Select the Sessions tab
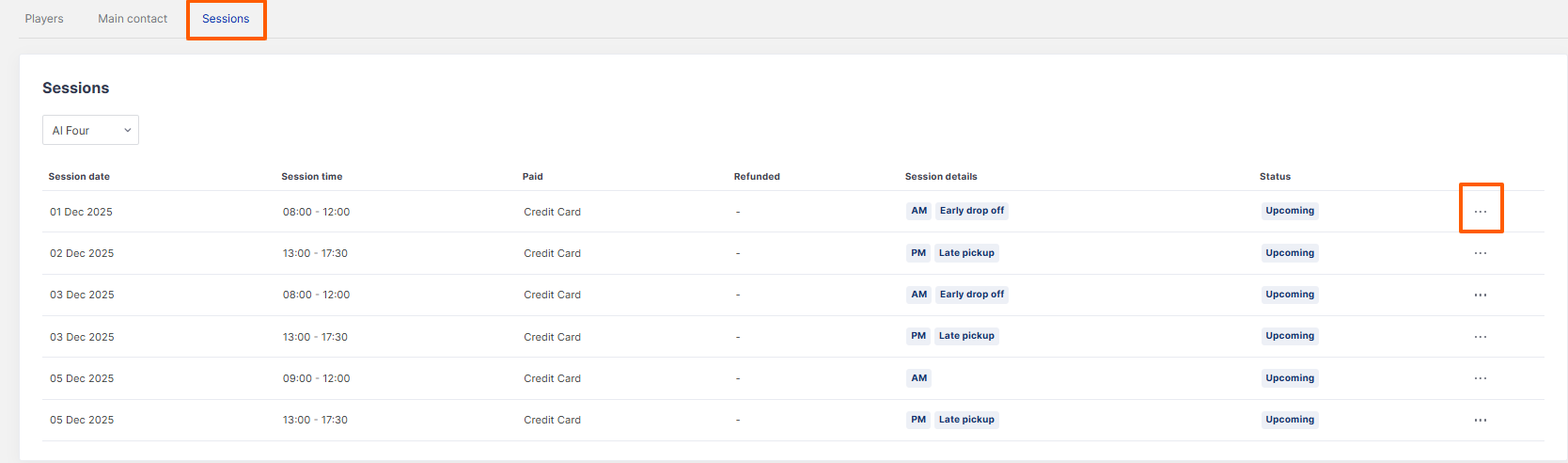This screenshot has height=463, width=1568. pos(226,19)
